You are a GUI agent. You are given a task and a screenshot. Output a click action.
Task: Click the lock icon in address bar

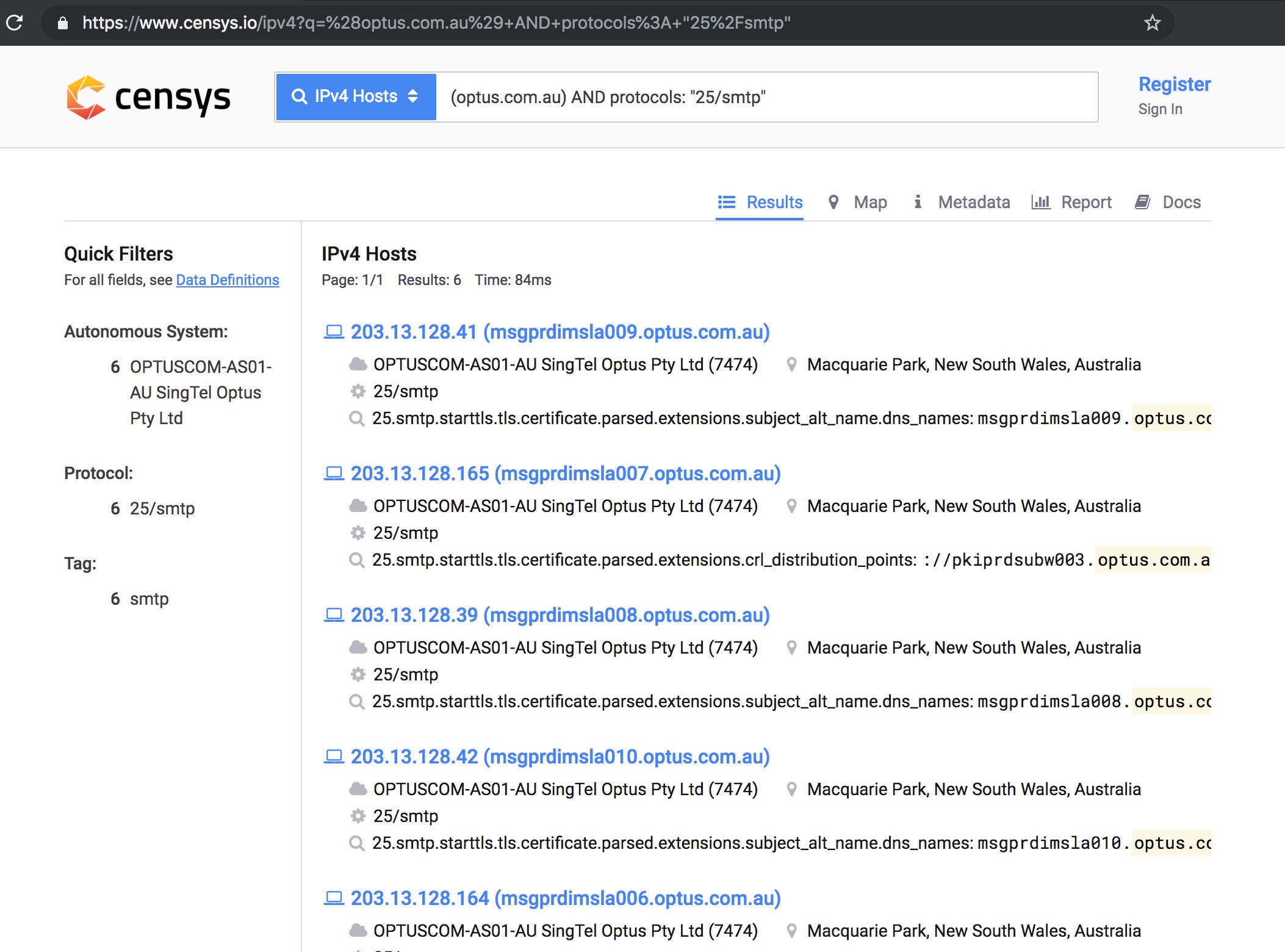pyautogui.click(x=62, y=23)
